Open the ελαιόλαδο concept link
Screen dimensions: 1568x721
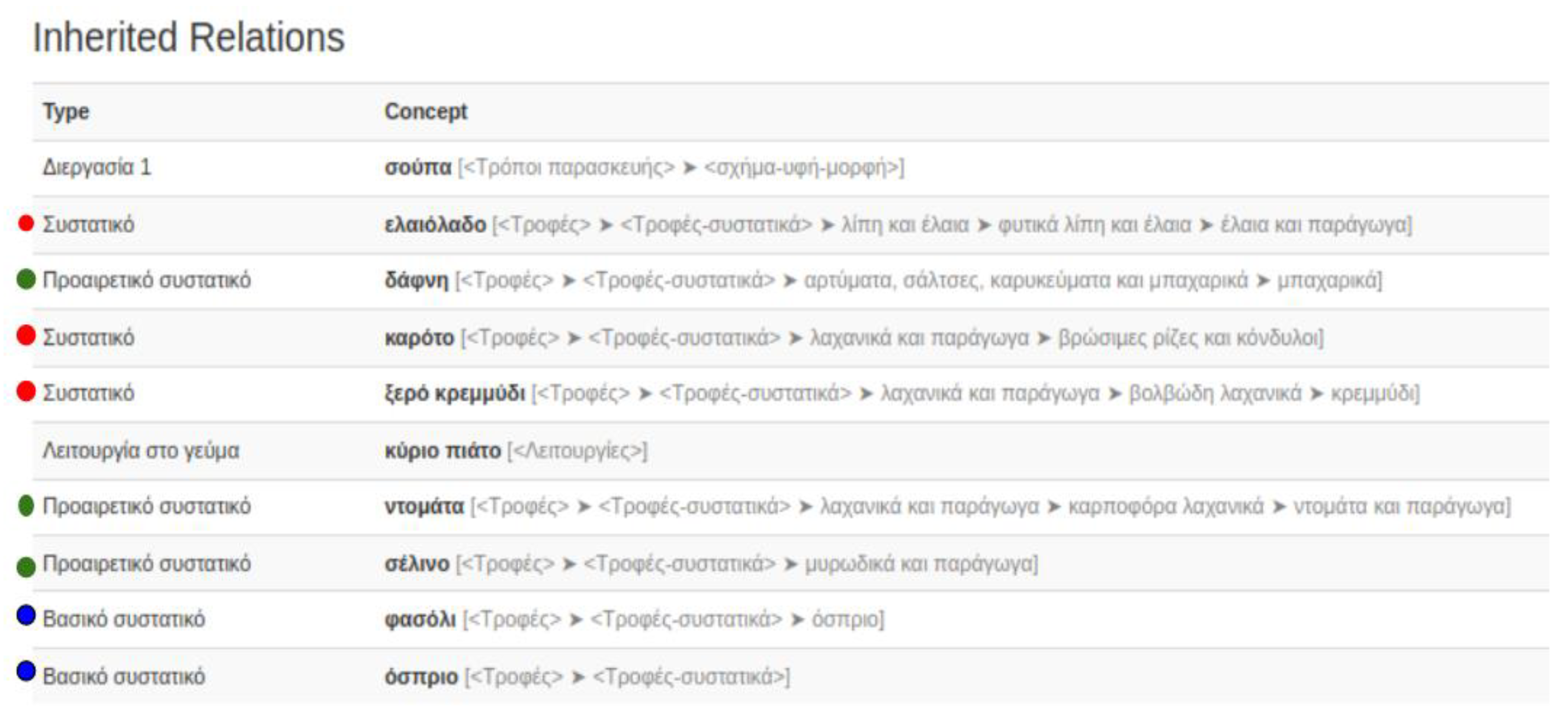coord(435,225)
